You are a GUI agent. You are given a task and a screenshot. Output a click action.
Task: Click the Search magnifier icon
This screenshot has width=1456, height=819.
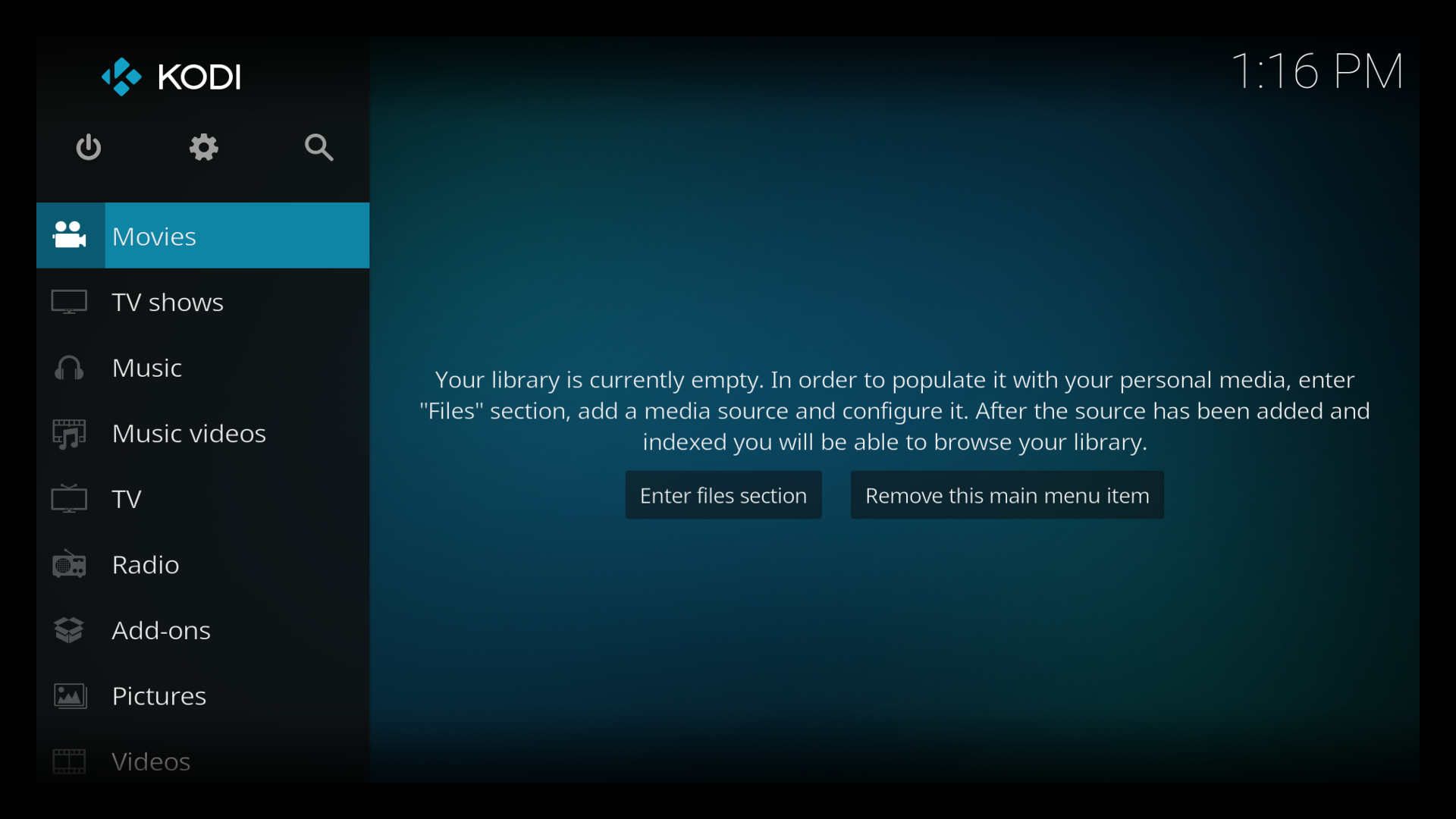[319, 148]
